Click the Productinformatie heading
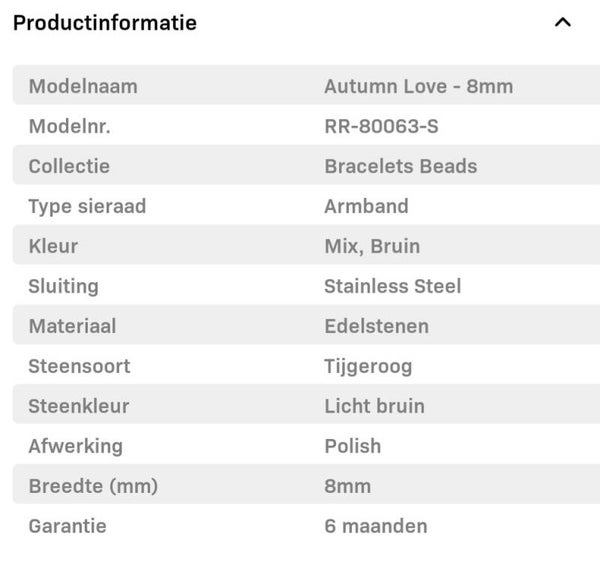 pos(105,22)
